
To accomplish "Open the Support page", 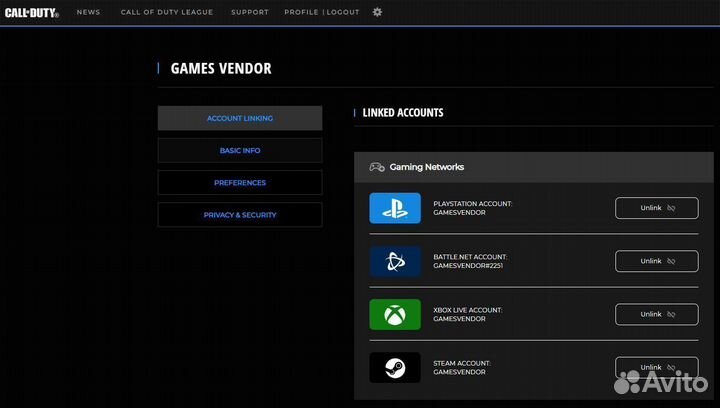I will pyautogui.click(x=250, y=13).
